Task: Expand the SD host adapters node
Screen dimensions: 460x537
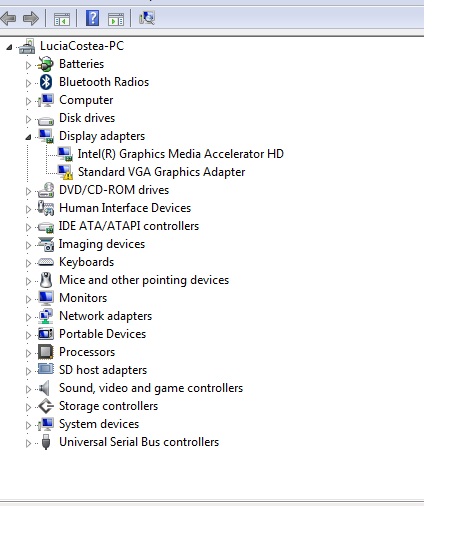Action: [28, 371]
